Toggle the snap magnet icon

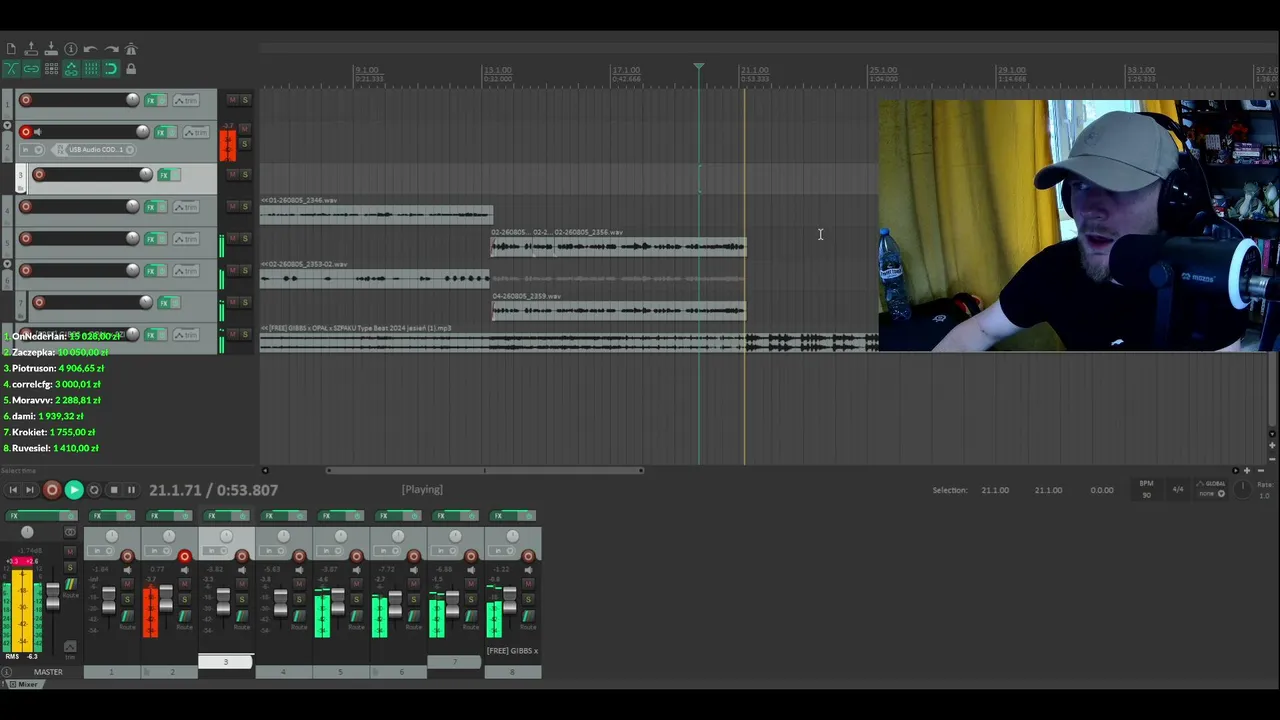[x=111, y=69]
